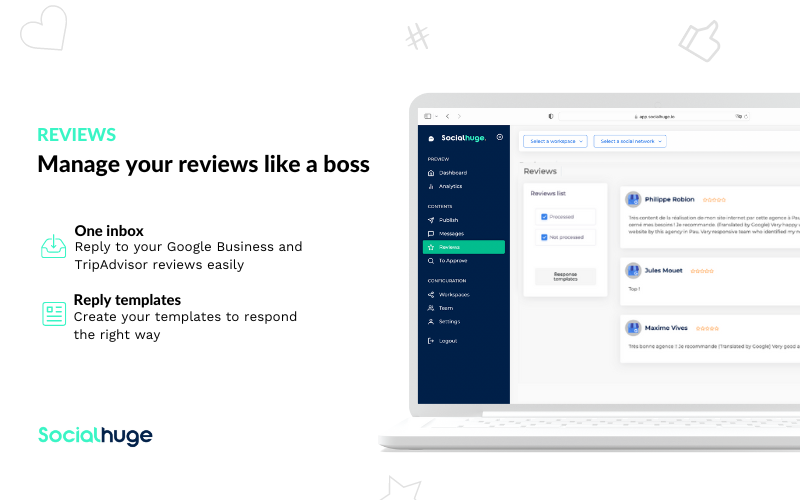Open Settings in the sidebar
Image resolution: width=800 pixels, height=500 pixels.
click(449, 321)
